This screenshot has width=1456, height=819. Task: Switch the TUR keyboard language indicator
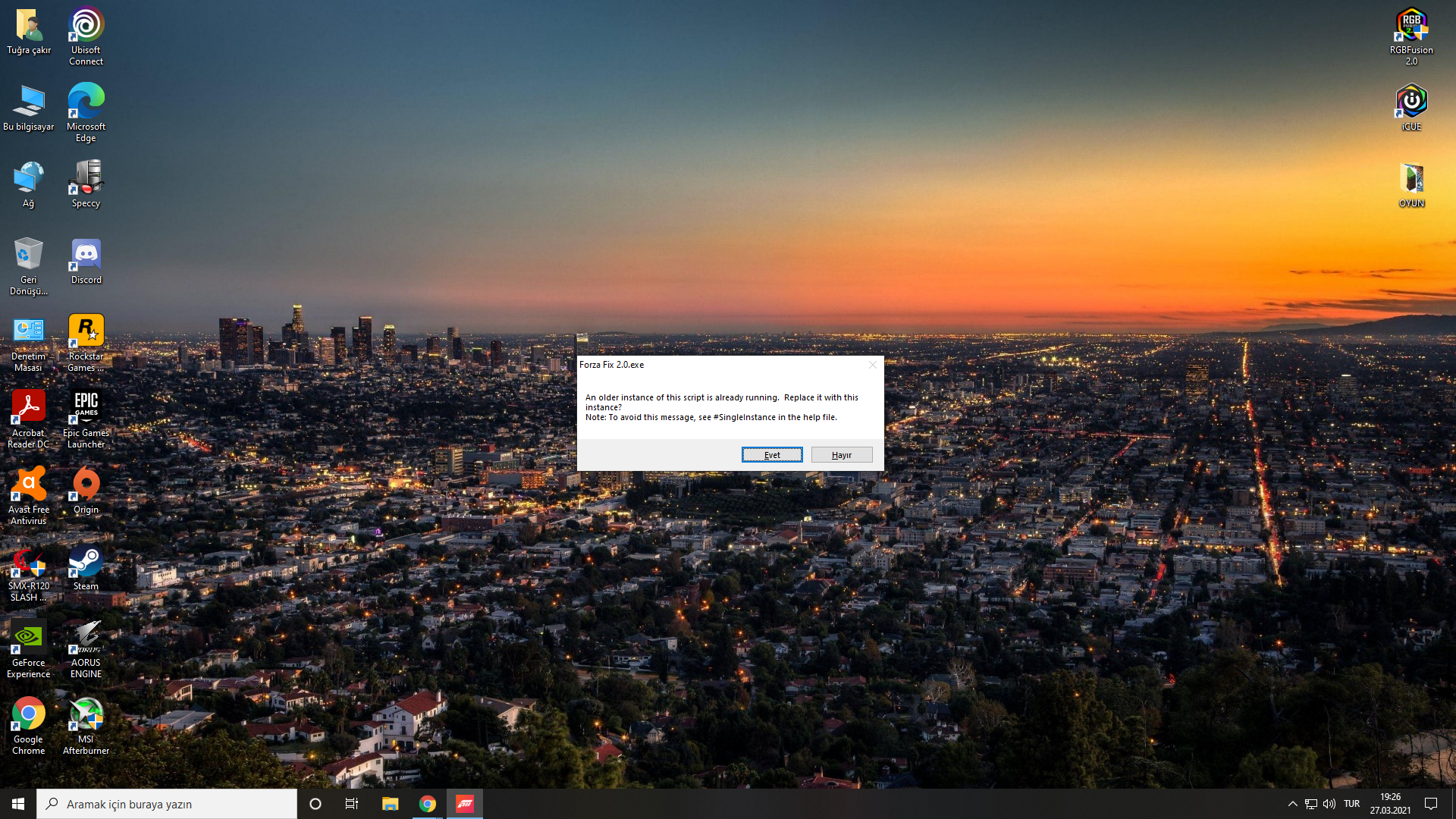coord(1351,804)
